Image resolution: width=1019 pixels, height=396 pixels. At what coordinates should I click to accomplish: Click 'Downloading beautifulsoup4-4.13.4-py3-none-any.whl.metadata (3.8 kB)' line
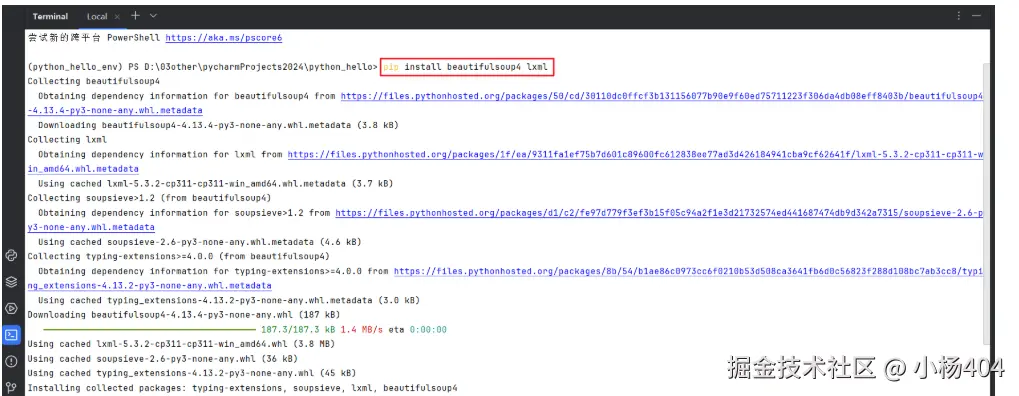tap(218, 125)
